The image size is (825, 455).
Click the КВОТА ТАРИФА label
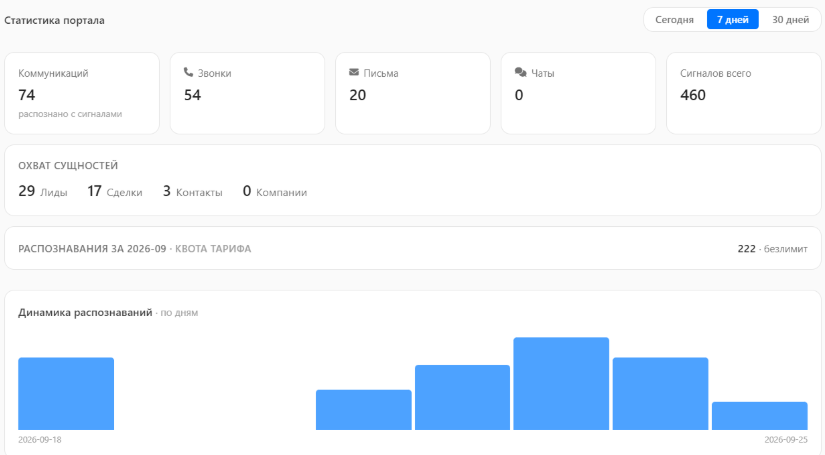(x=213, y=249)
